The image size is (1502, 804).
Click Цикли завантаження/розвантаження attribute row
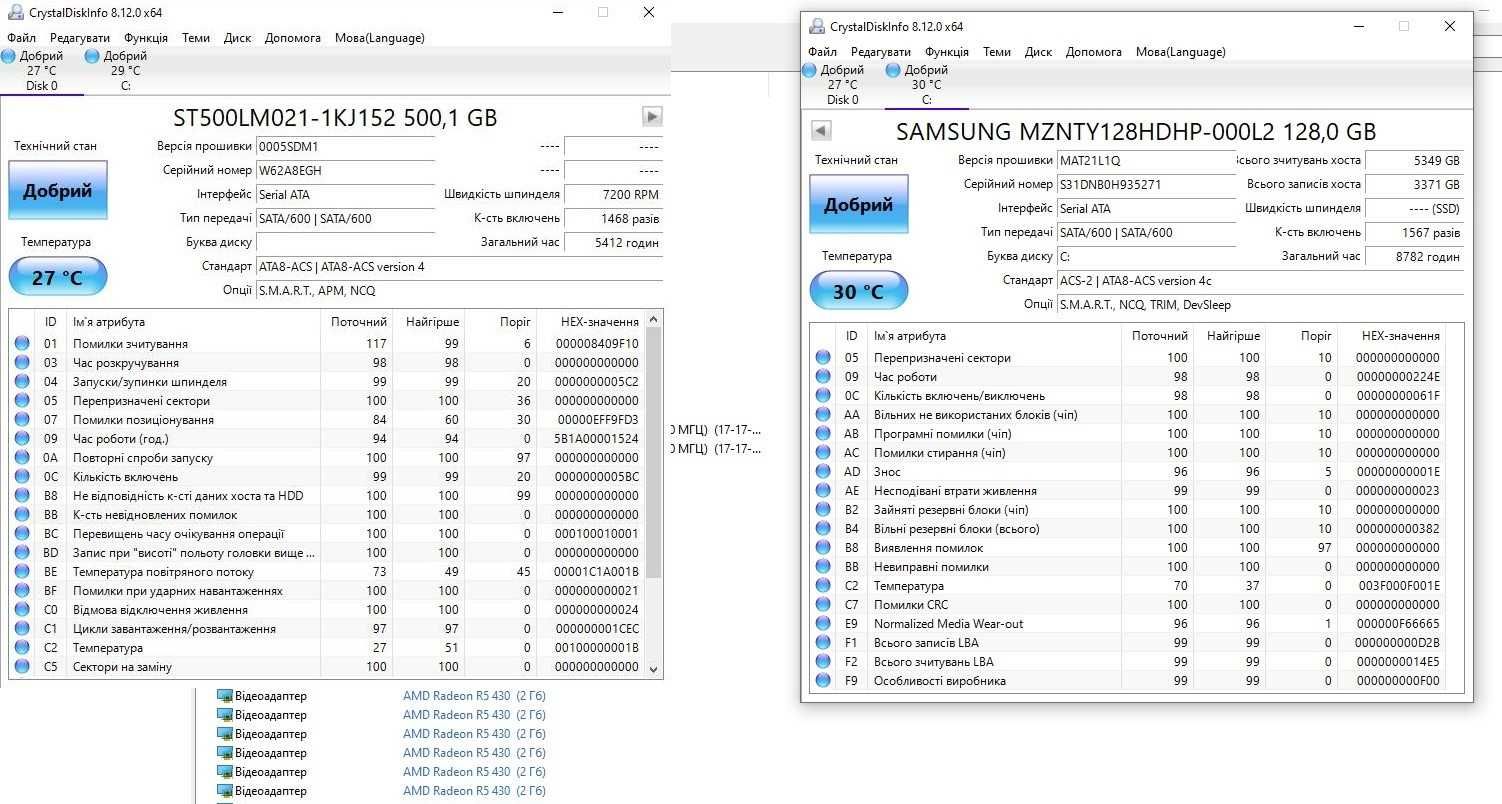pos(328,629)
